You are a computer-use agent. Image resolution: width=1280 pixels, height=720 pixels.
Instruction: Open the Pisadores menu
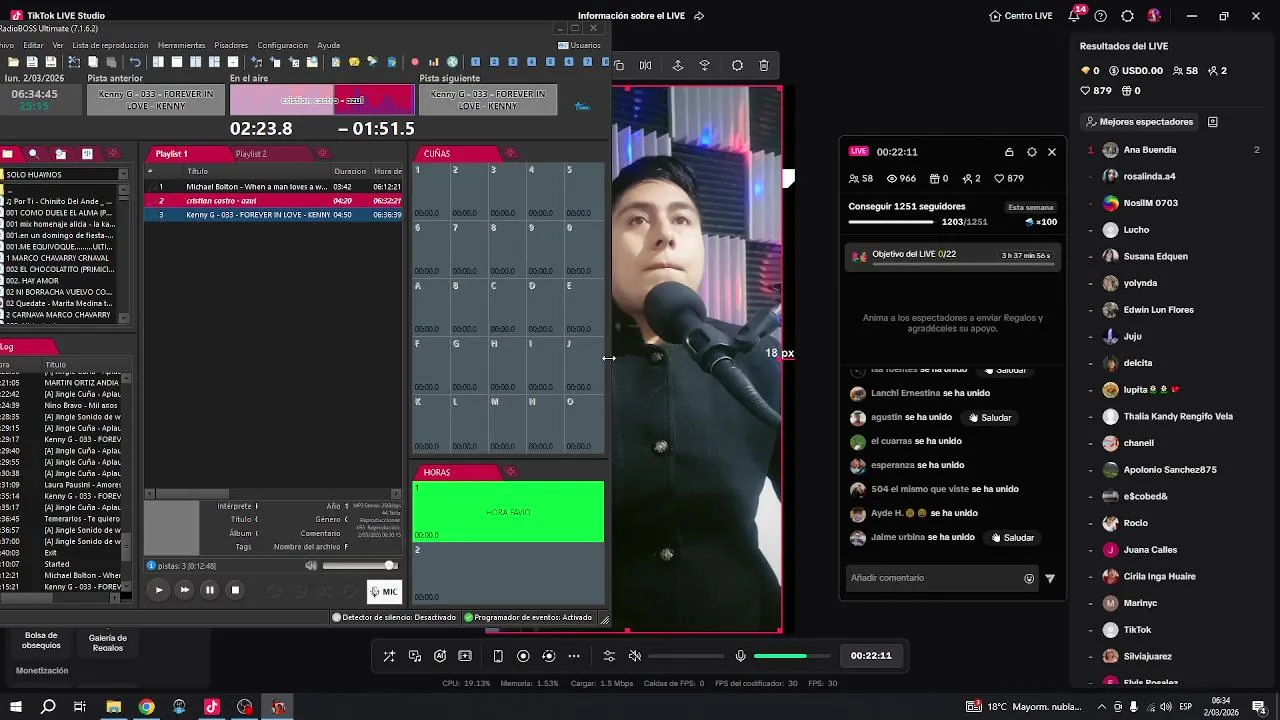point(231,45)
